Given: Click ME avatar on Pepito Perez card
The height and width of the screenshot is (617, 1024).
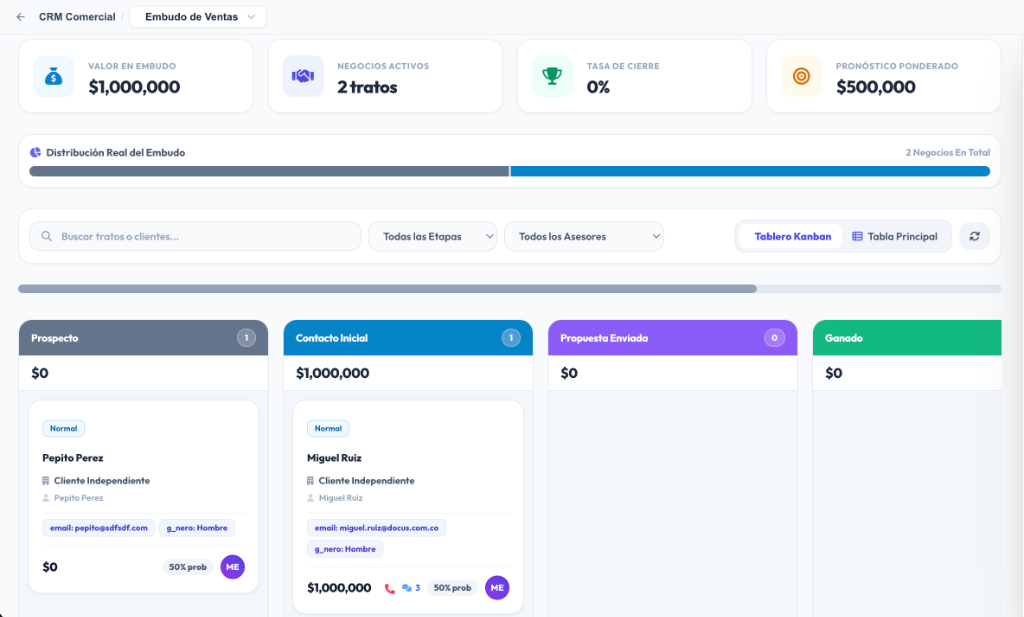Looking at the screenshot, I should 232,567.
